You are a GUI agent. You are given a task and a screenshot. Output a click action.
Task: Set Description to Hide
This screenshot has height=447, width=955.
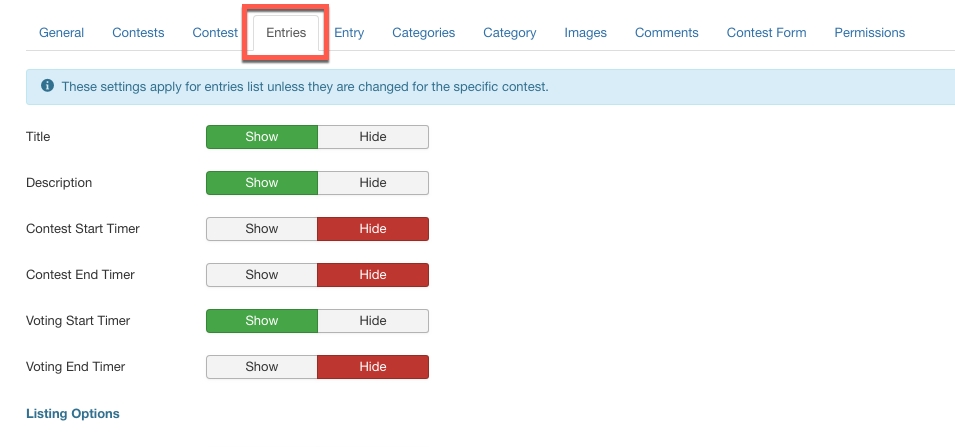373,183
